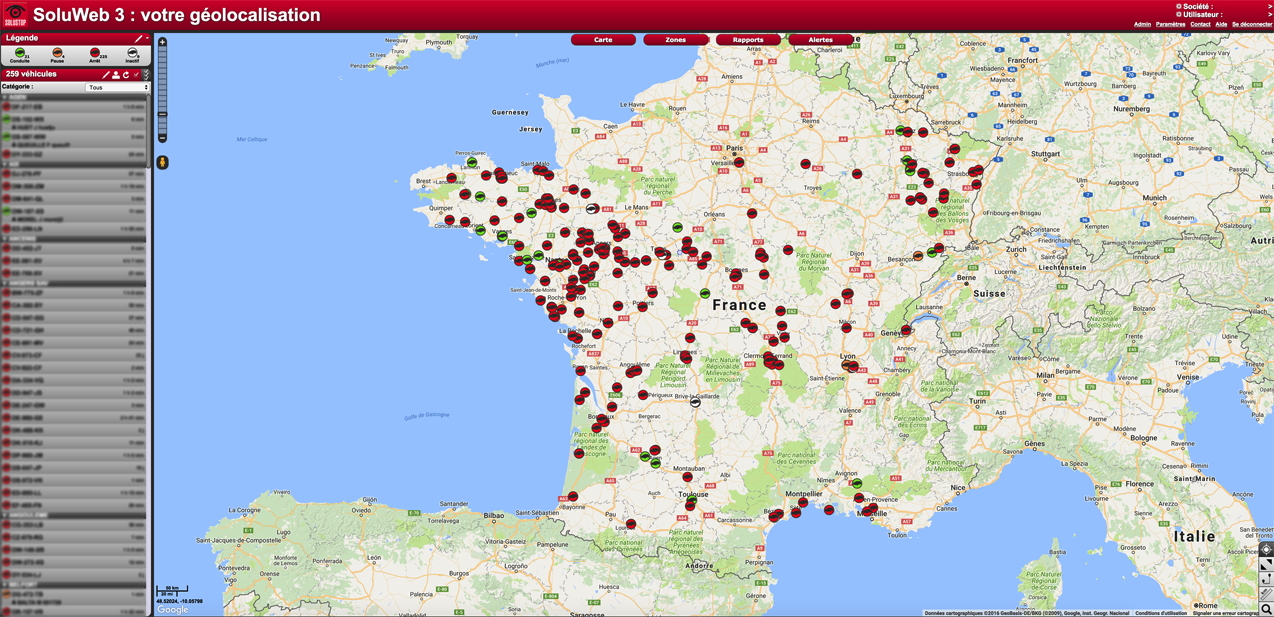Click the Street View pegman icon
Viewport: 1274px width, 617px height.
click(163, 162)
